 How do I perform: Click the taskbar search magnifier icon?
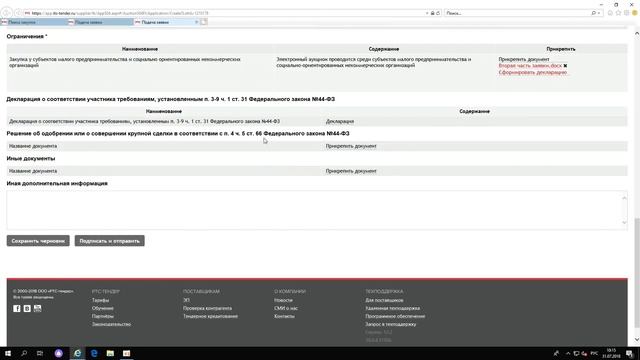[24, 353]
